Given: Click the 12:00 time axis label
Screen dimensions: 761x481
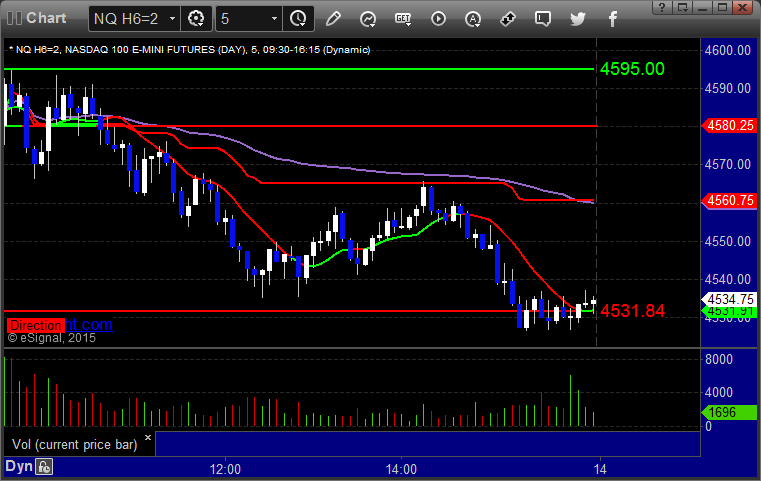Looking at the screenshot, I should [225, 469].
